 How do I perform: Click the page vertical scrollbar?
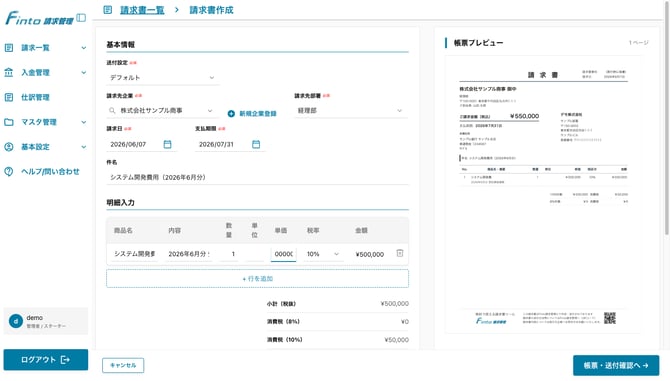pos(667,117)
